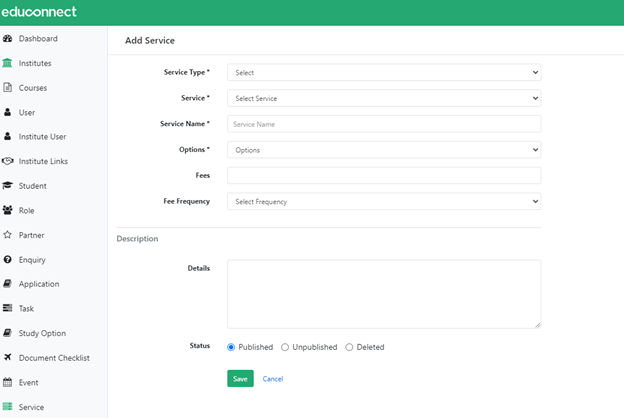Click the Study Option book icon

tap(7, 333)
